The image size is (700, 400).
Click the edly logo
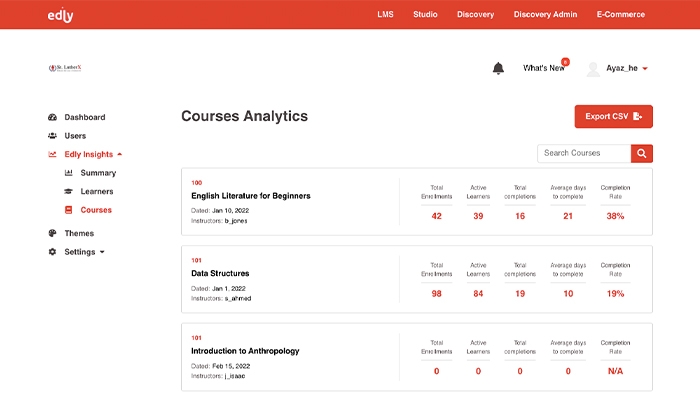point(61,15)
